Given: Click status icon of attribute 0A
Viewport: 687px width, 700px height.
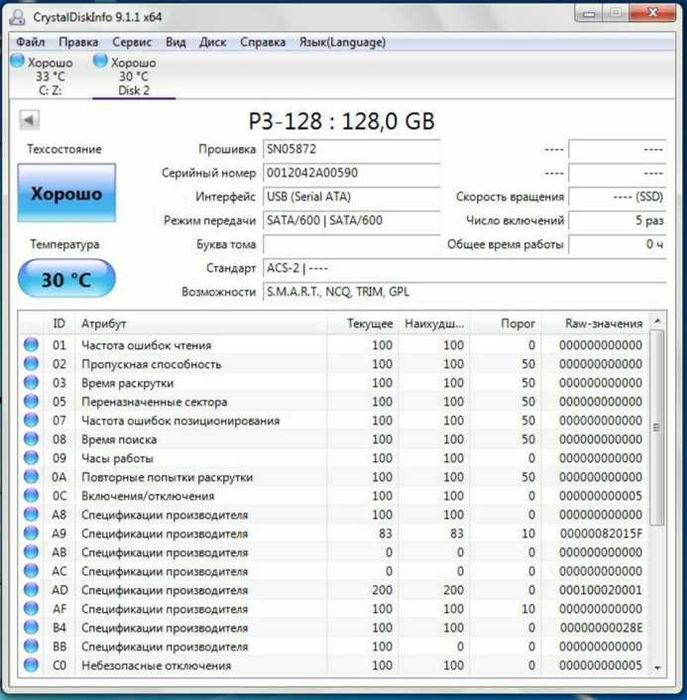Looking at the screenshot, I should click(x=31, y=477).
